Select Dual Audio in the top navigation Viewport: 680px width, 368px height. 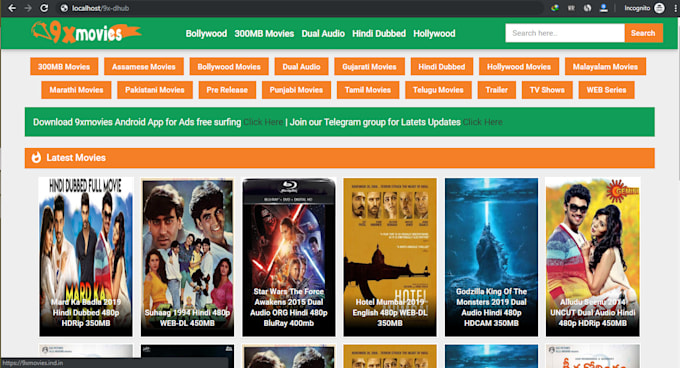pos(323,33)
